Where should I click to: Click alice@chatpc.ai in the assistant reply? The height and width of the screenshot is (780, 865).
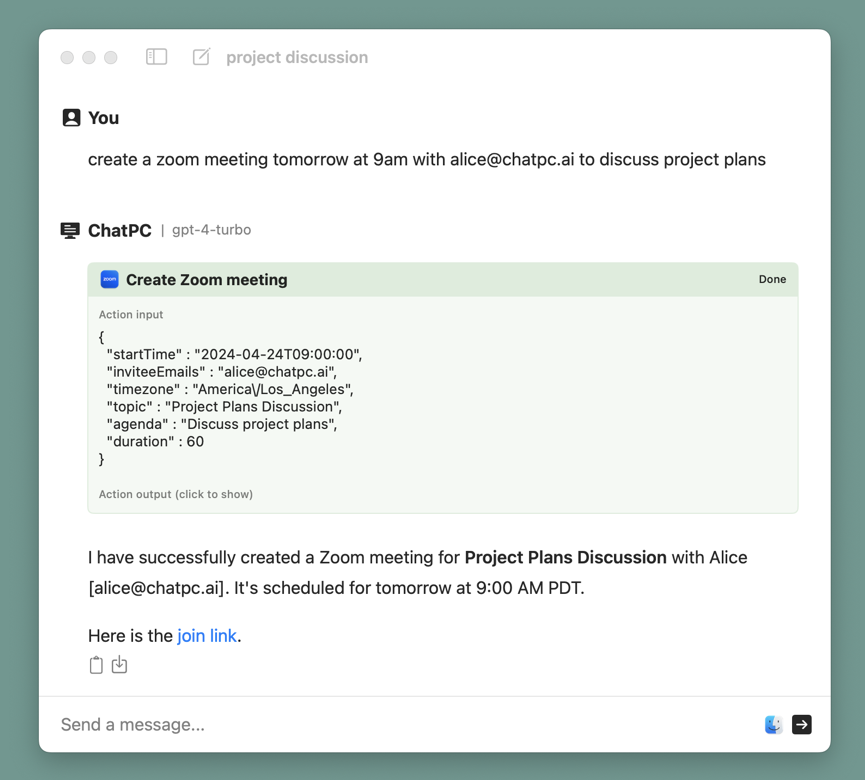point(155,588)
